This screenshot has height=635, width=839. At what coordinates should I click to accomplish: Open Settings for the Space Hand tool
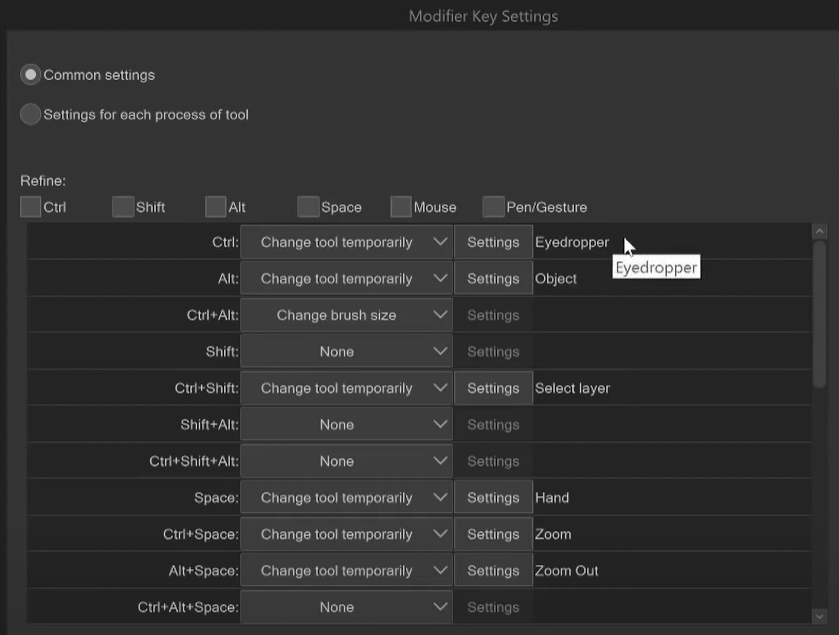click(493, 498)
